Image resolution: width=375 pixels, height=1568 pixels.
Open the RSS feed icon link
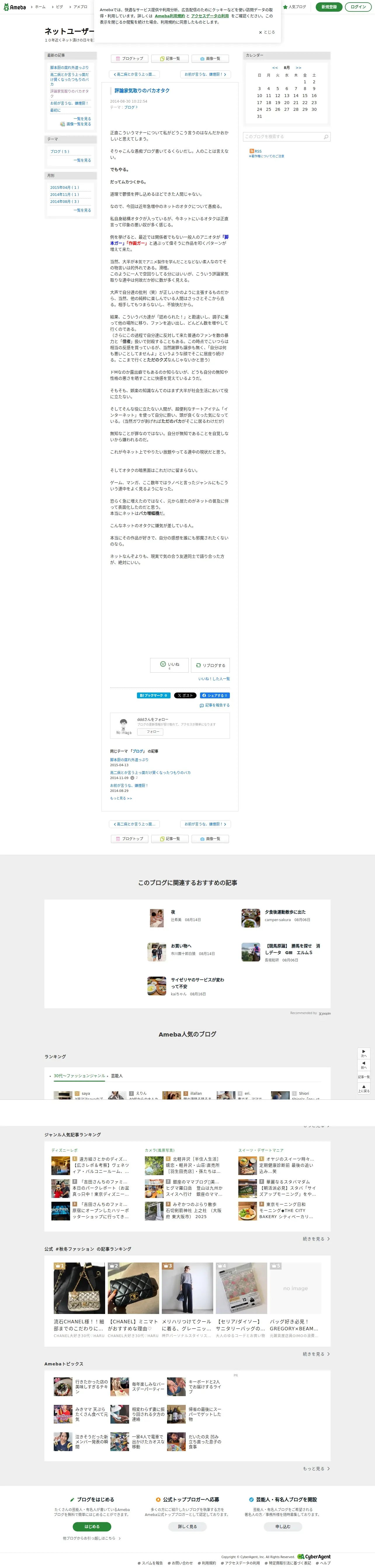pyautogui.click(x=255, y=151)
